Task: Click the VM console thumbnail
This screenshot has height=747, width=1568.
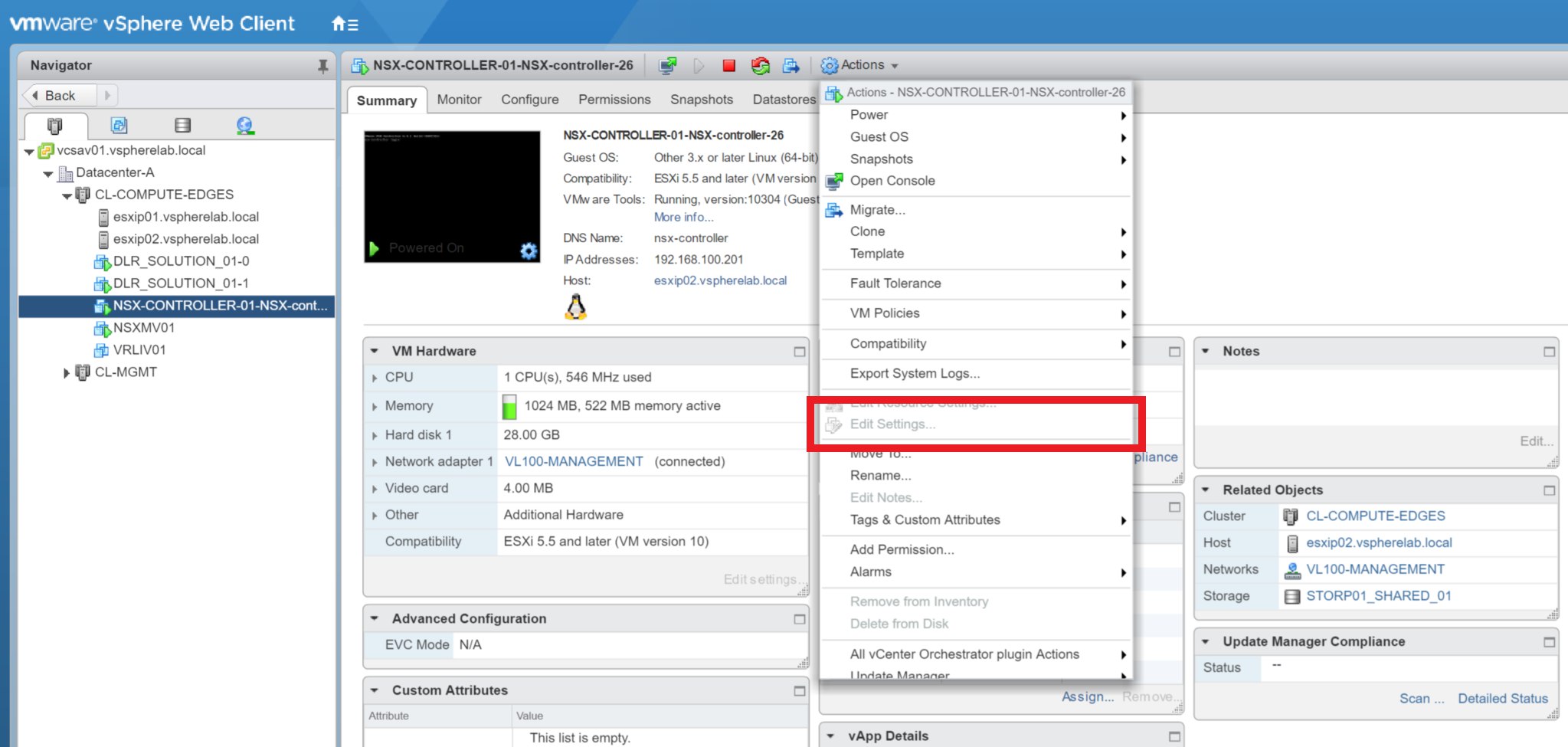Action: coord(452,197)
